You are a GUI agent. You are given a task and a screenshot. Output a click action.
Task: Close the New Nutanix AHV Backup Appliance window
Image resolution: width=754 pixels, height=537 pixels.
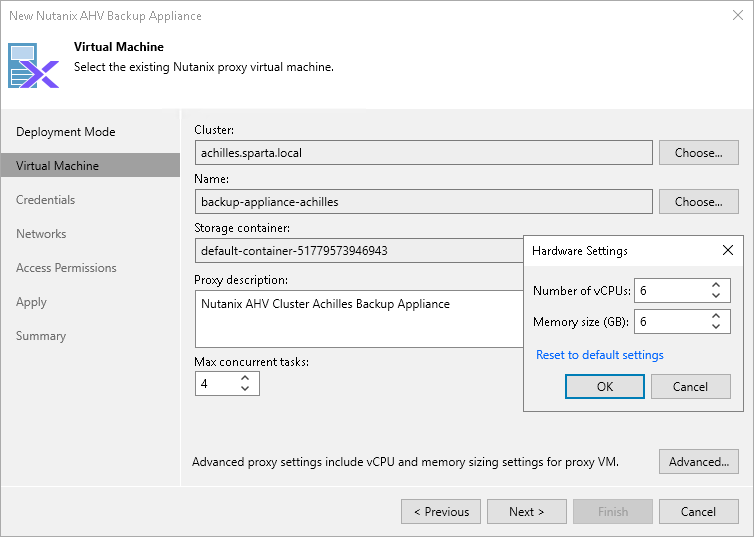tap(736, 16)
